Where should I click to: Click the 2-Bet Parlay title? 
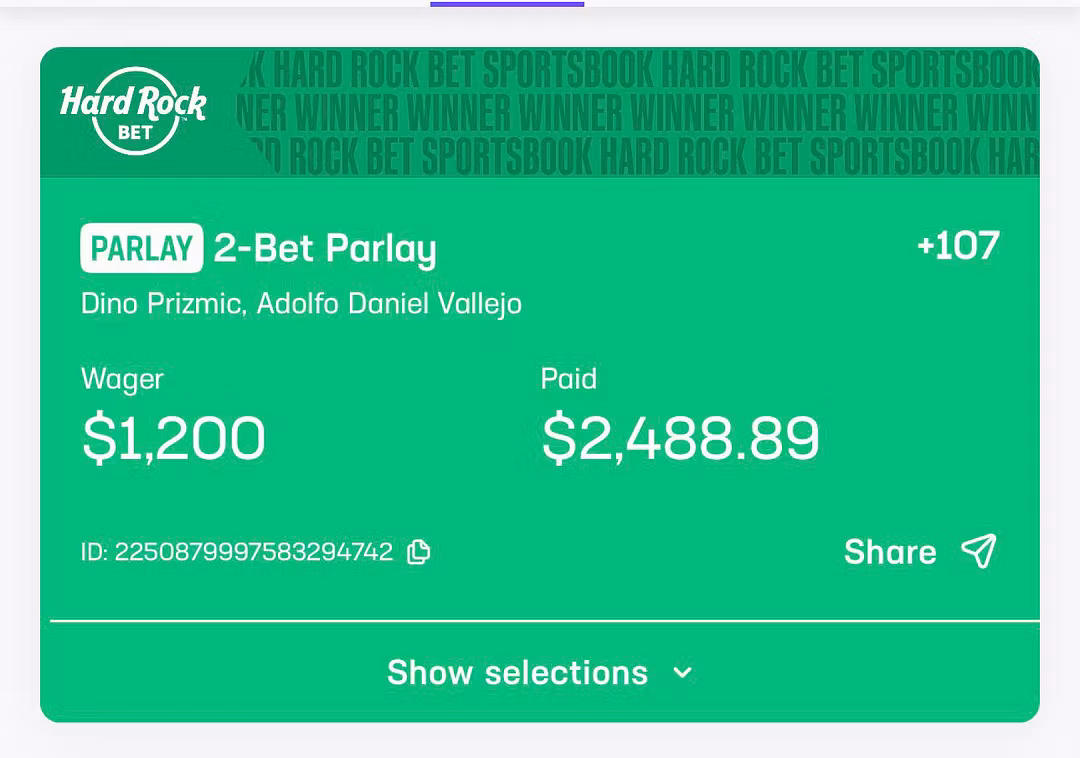pyautogui.click(x=325, y=248)
